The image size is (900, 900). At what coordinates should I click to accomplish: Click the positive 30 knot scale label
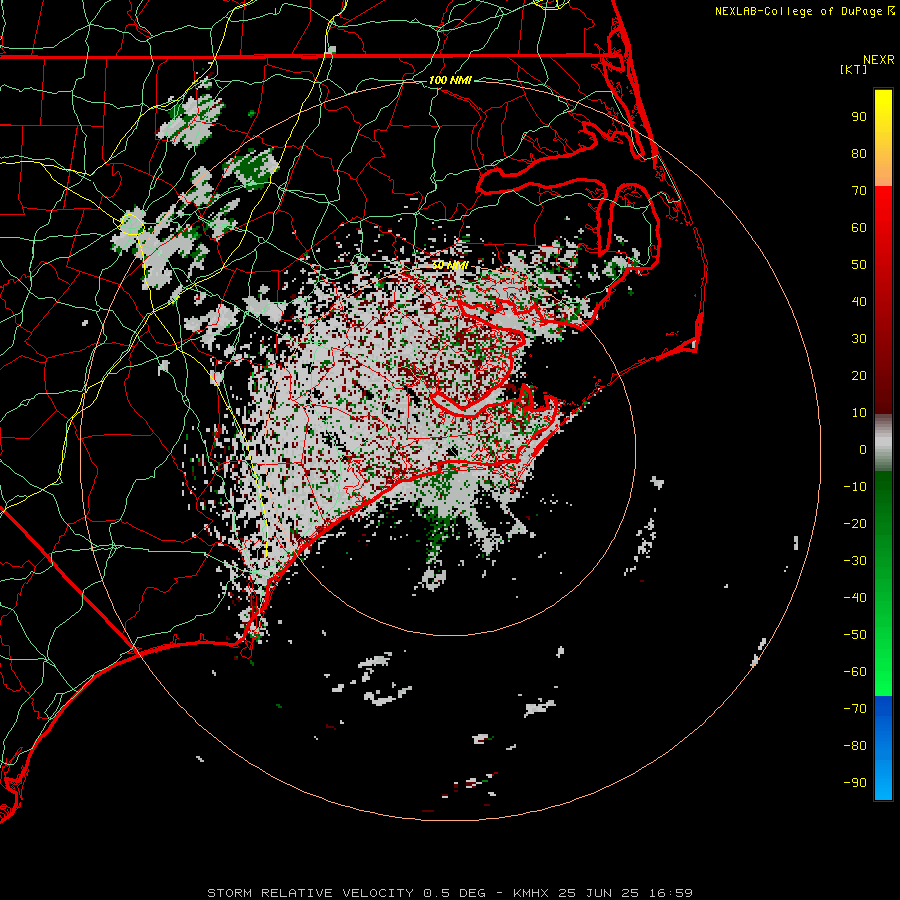pyautogui.click(x=859, y=339)
